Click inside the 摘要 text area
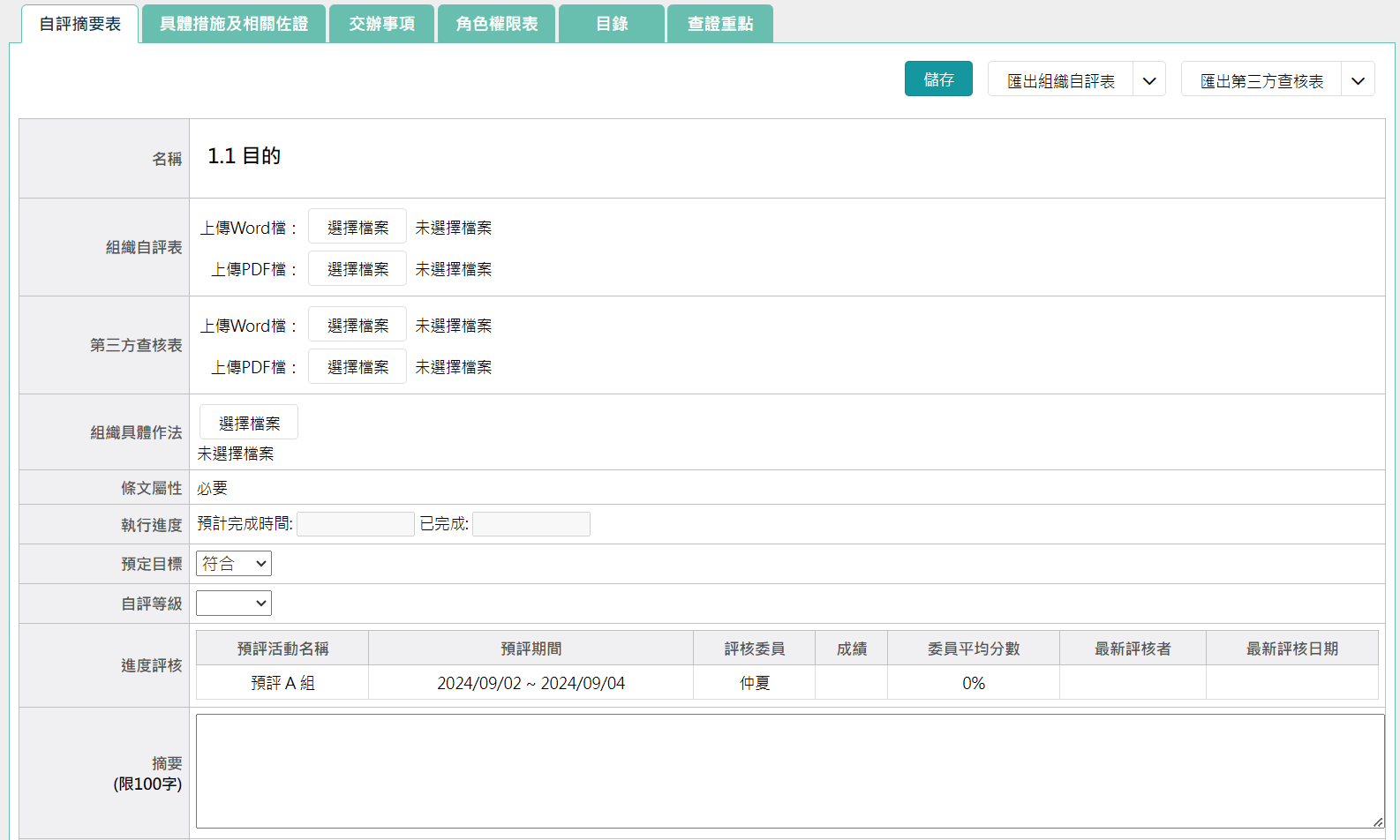 click(789, 770)
